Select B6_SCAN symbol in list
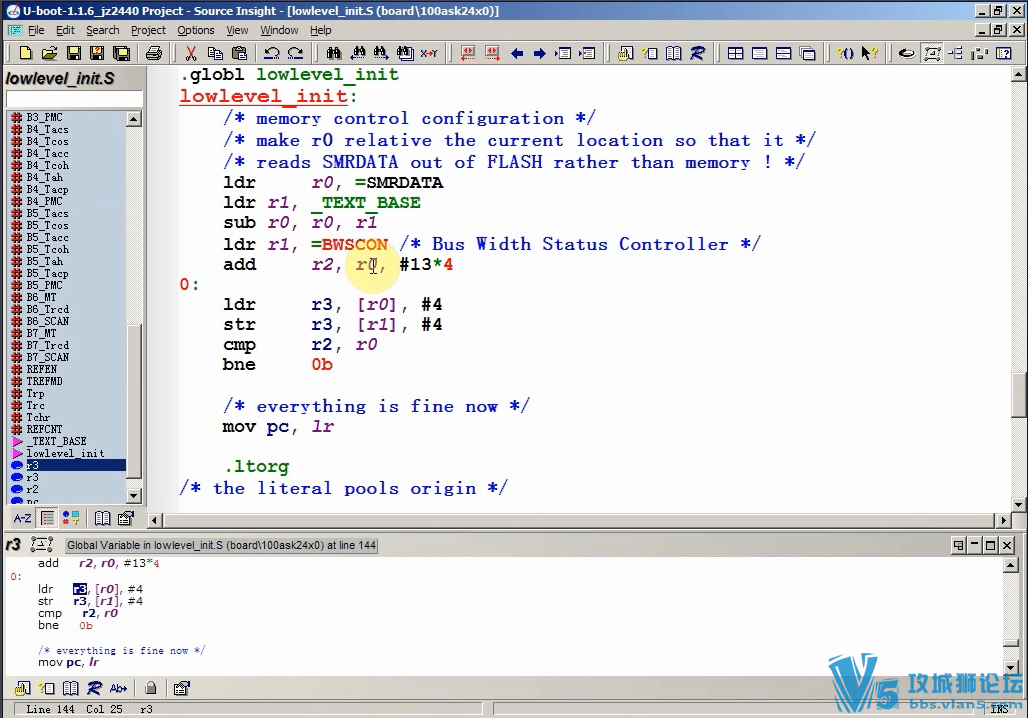This screenshot has width=1028, height=718. pos(47,321)
